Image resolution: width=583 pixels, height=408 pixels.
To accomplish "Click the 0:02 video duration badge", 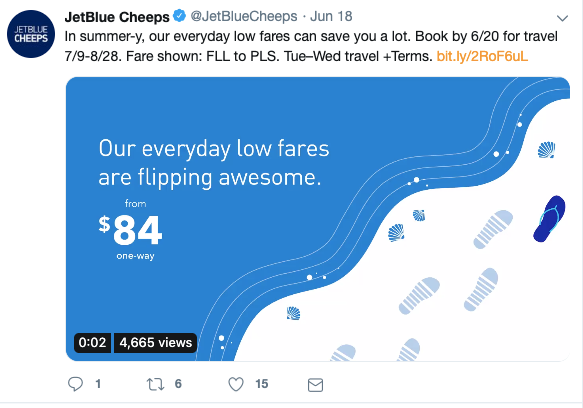I will pyautogui.click(x=92, y=342).
